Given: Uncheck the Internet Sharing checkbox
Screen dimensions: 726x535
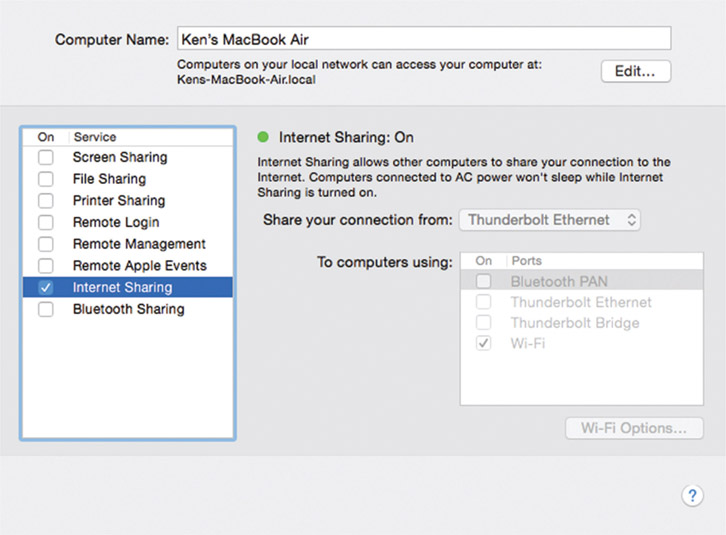Looking at the screenshot, I should 46,288.
